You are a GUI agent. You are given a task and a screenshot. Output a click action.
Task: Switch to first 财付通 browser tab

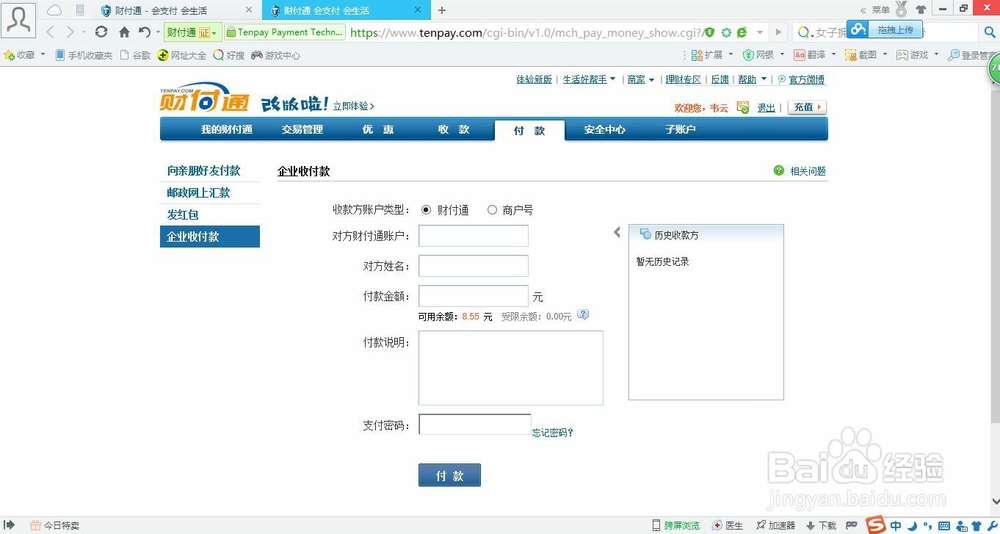(x=175, y=10)
